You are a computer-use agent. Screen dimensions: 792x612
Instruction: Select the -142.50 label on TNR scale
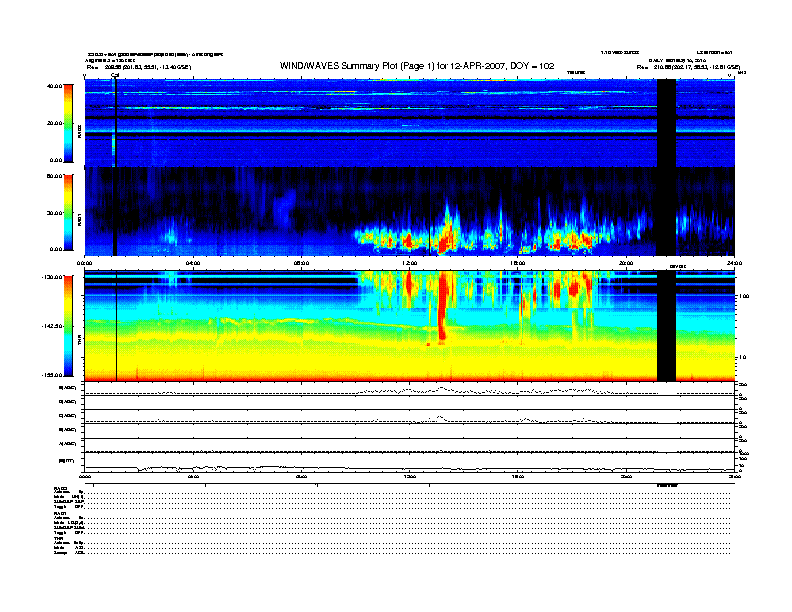point(52,326)
